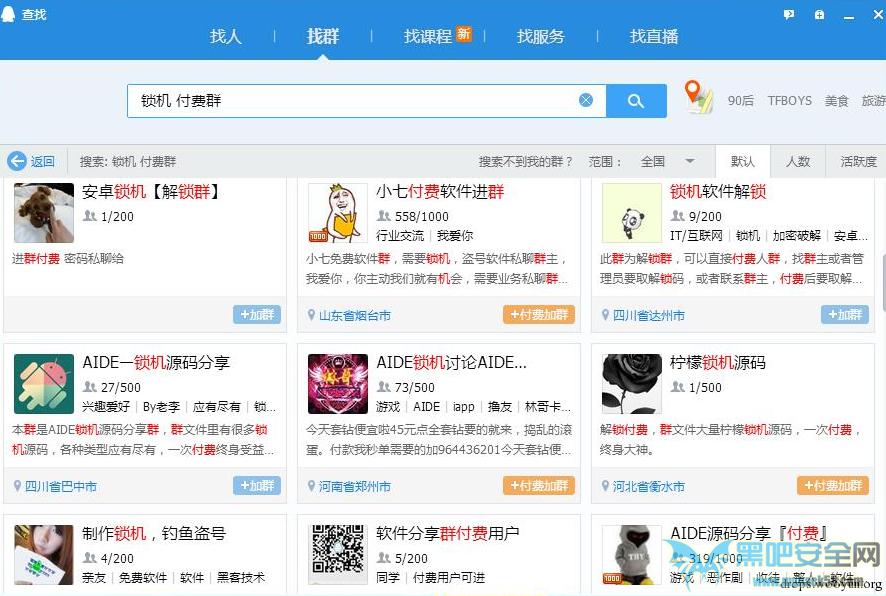886x596 pixels.
Task: Open the 河北省衡水市 location link
Action: coord(649,486)
